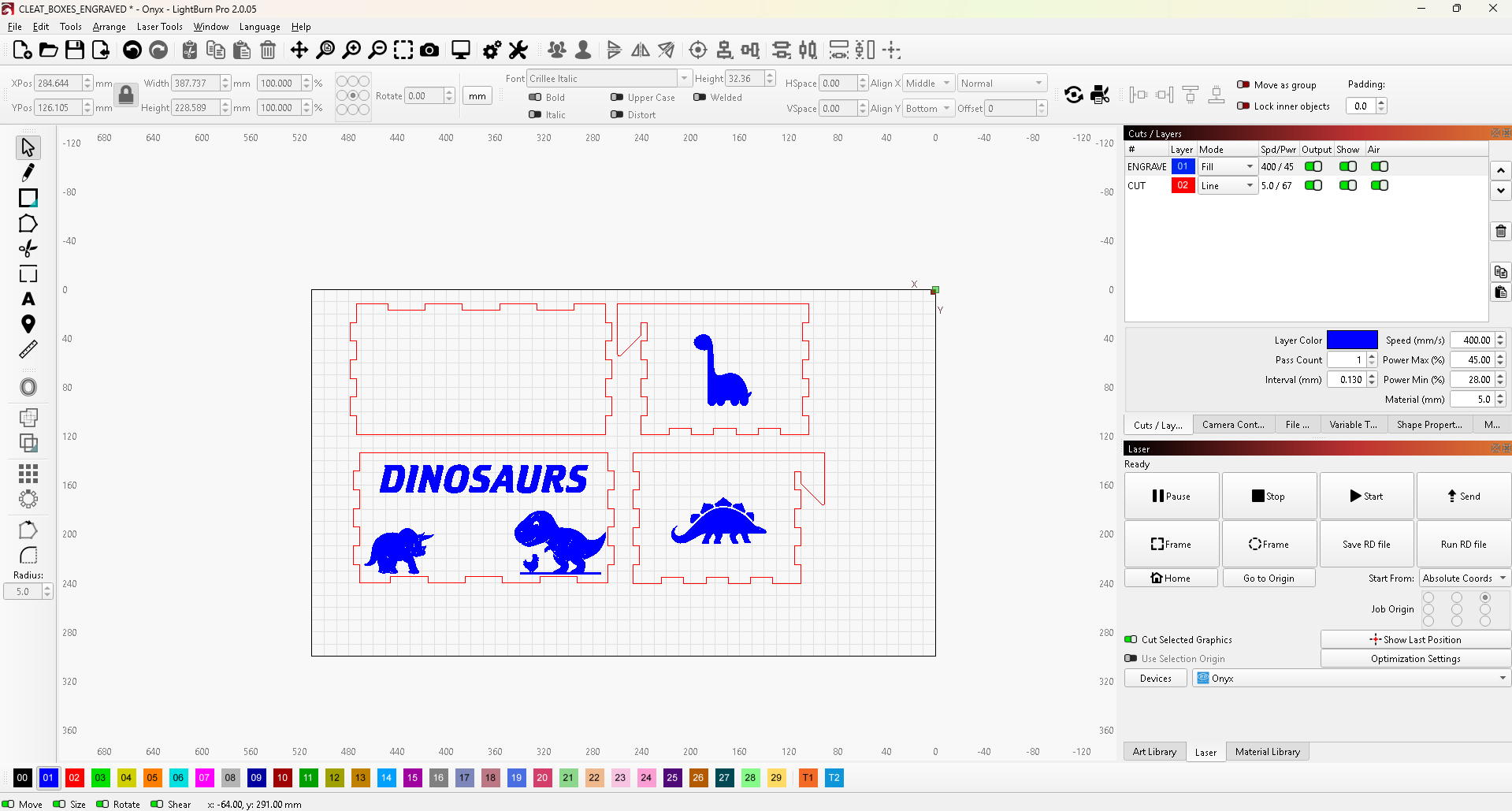Screen dimensions: 1512x811
Task: Expand the ENGRAVE layer Mode dropdown
Action: pyautogui.click(x=1227, y=166)
